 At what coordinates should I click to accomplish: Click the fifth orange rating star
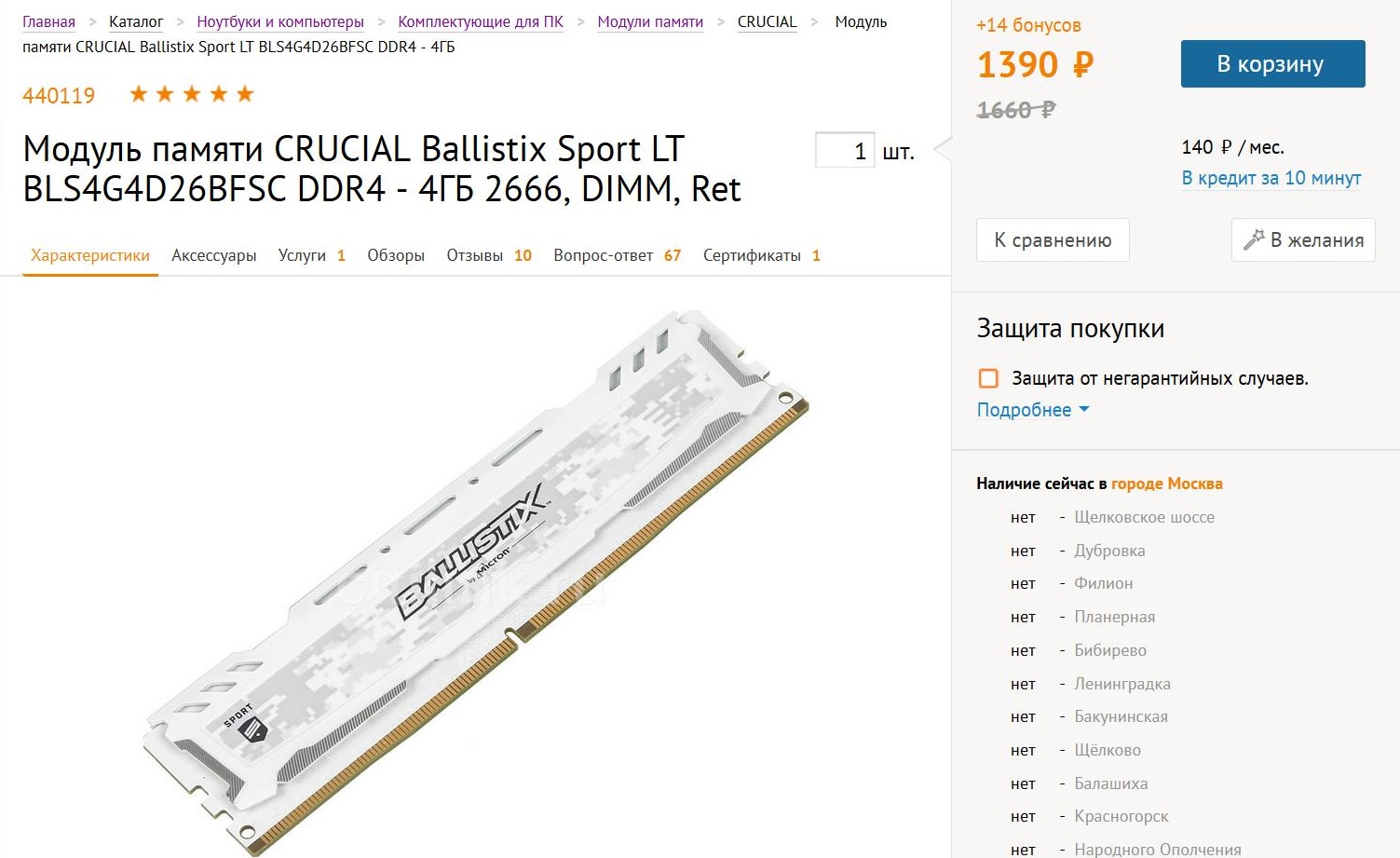click(x=245, y=94)
